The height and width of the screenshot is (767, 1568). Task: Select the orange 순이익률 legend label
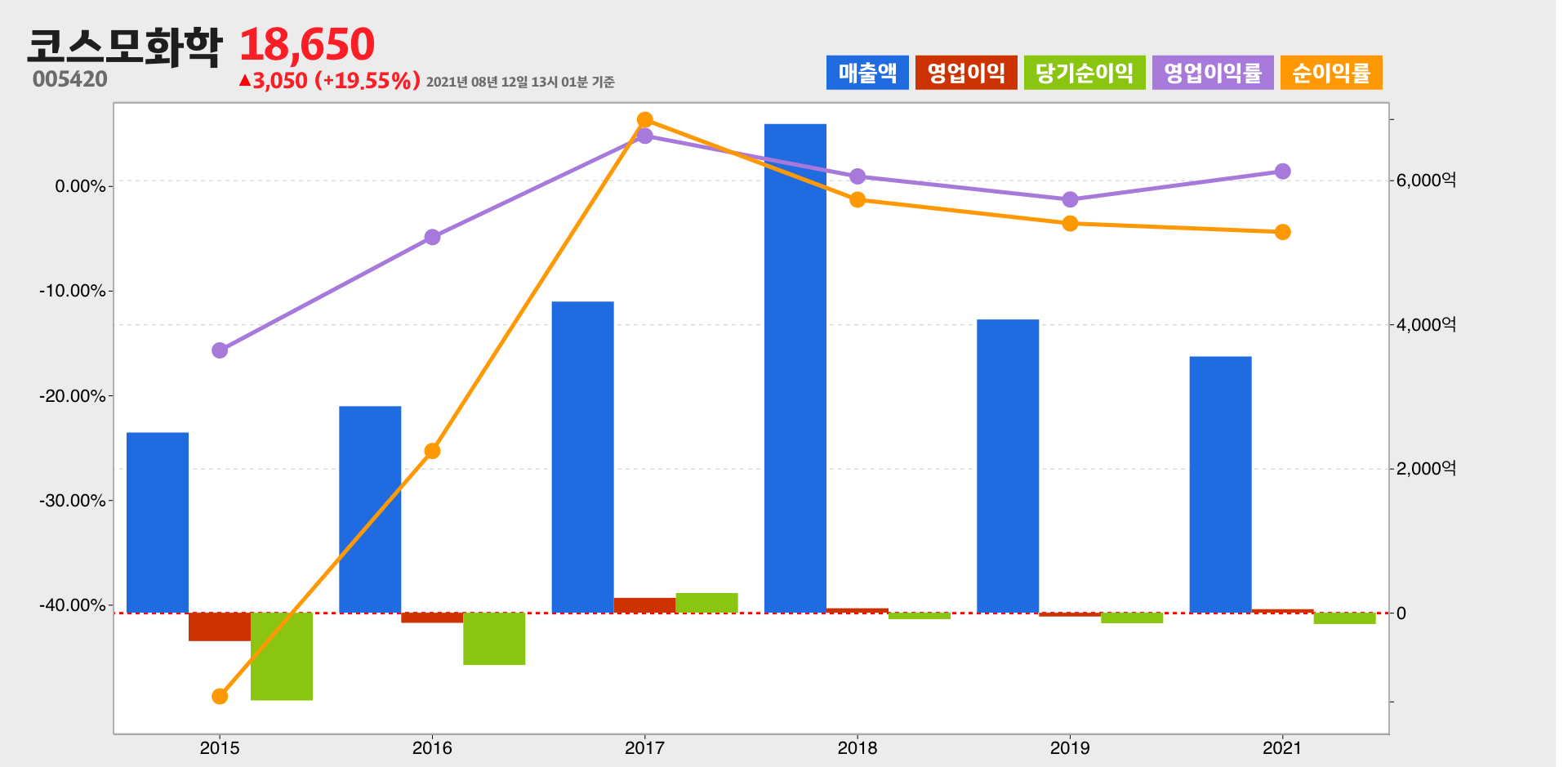pyautogui.click(x=1331, y=73)
